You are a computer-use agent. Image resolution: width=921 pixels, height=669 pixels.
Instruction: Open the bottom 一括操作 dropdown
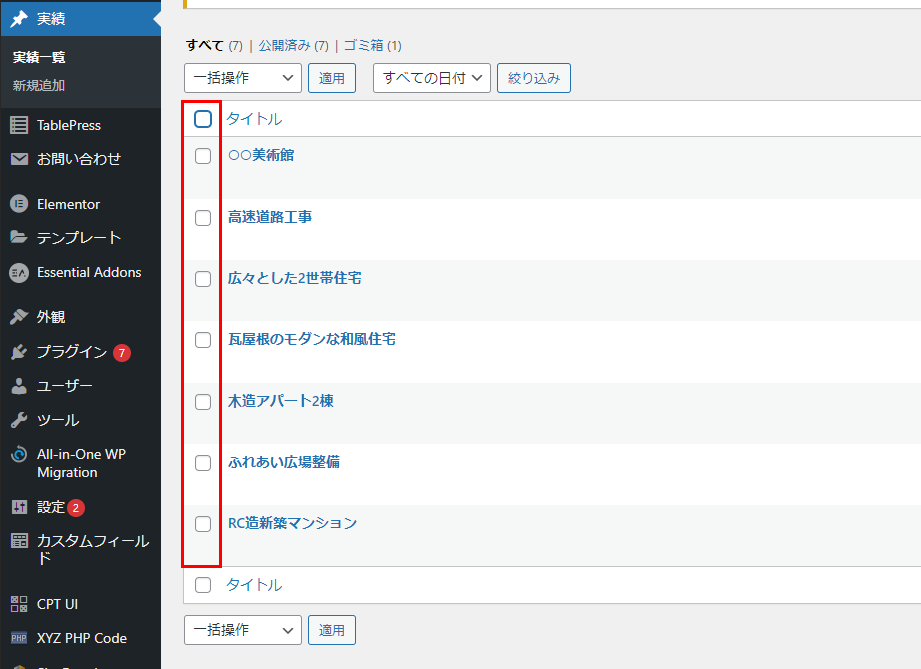tap(243, 630)
